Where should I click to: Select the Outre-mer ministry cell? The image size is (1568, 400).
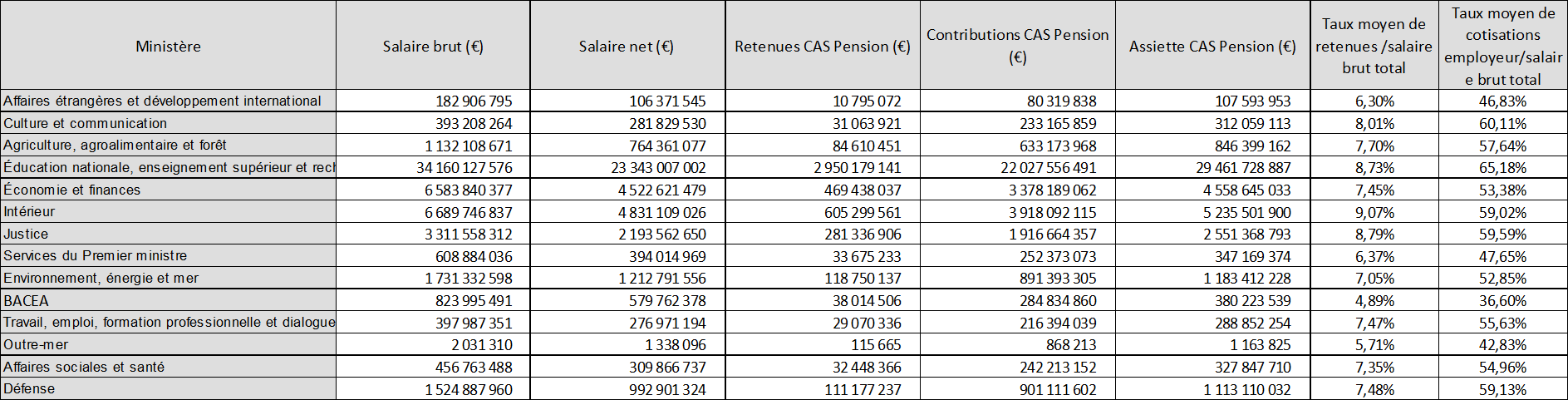[36, 344]
